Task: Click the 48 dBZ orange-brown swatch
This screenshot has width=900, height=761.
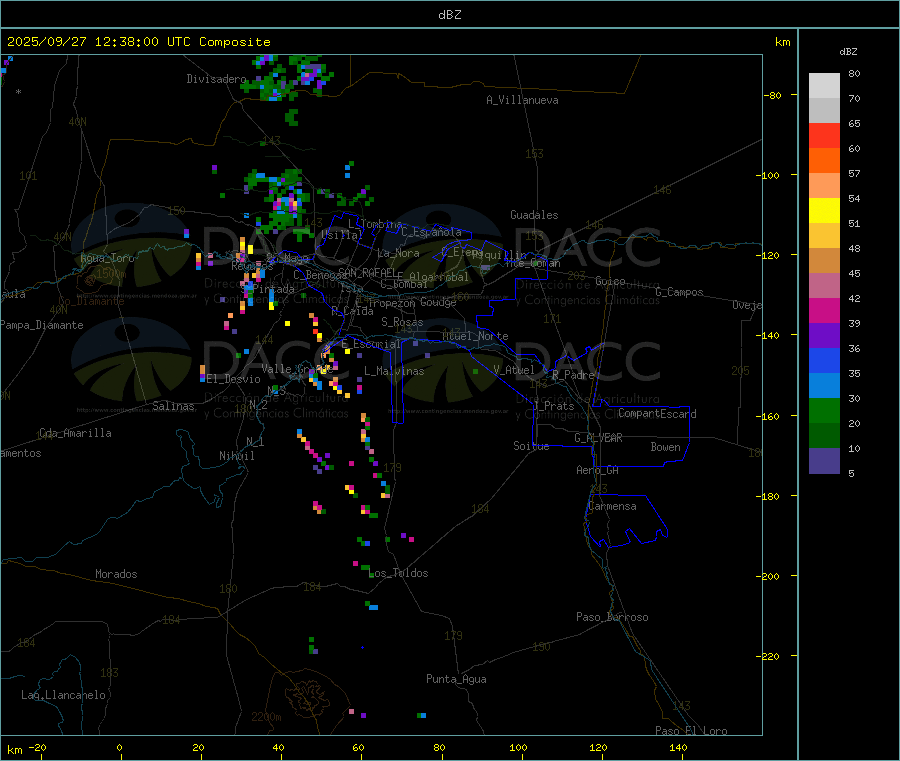Action: [x=824, y=261]
